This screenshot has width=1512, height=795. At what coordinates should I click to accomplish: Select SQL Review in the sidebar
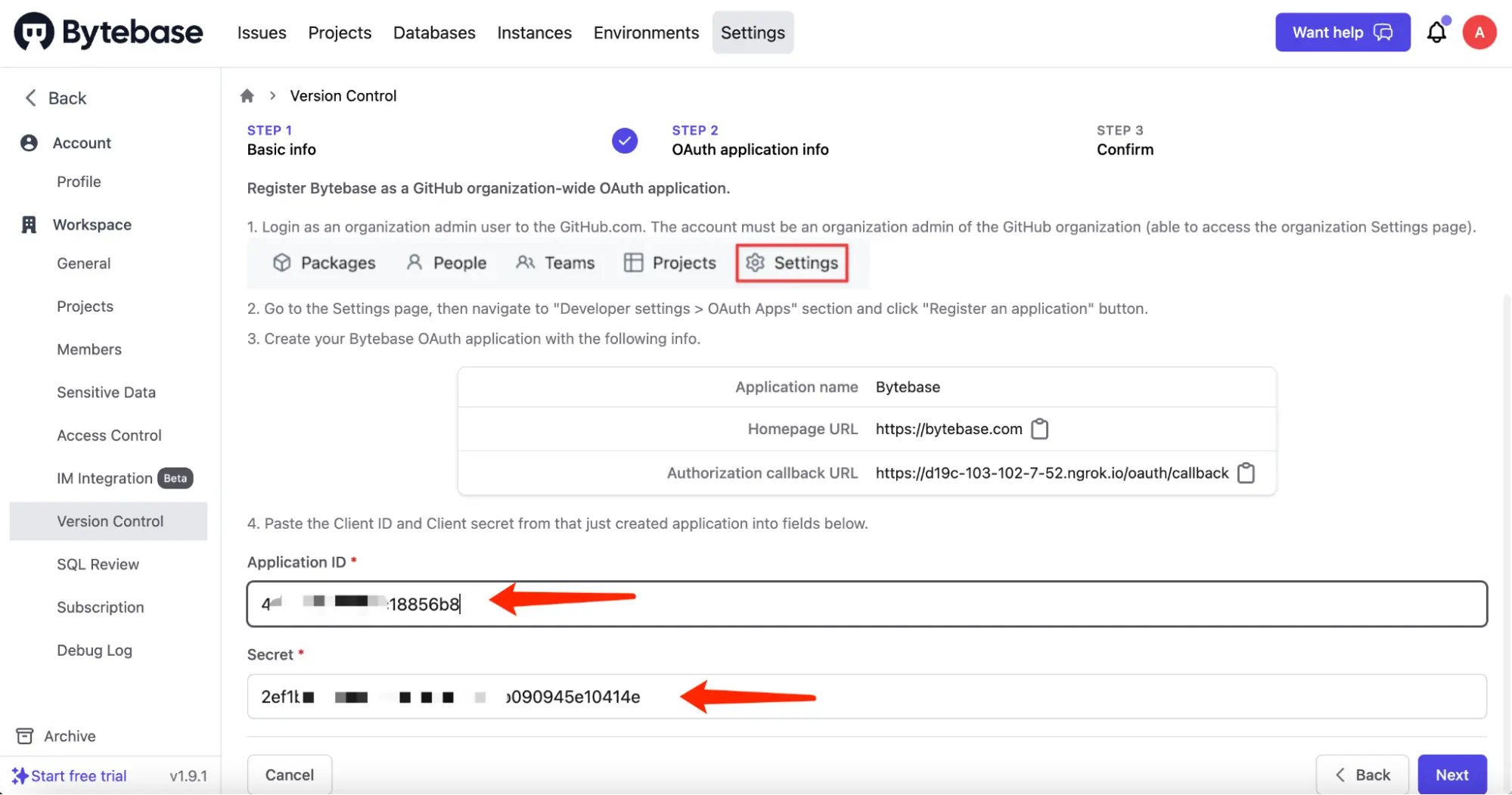[98, 564]
